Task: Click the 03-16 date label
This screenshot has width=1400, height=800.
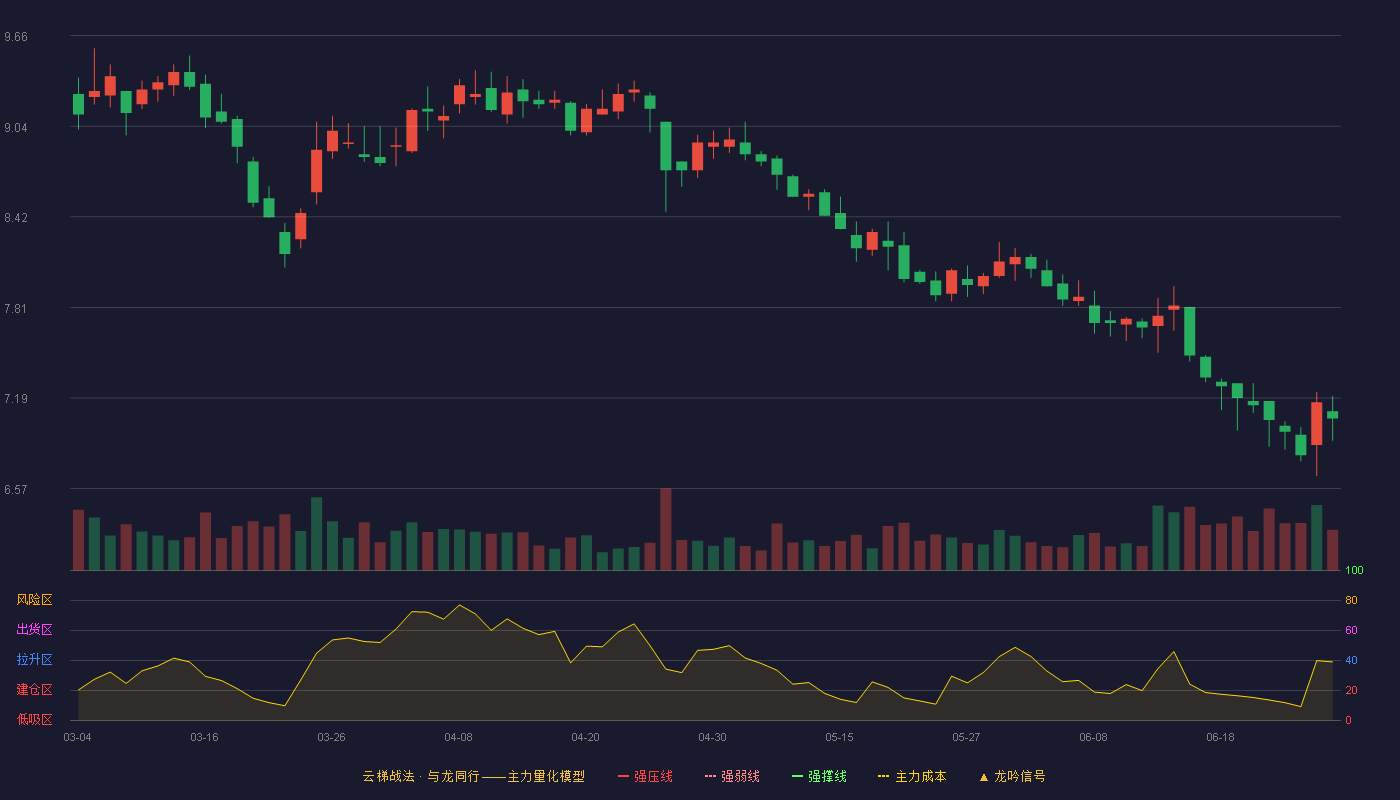Action: pyautogui.click(x=204, y=737)
